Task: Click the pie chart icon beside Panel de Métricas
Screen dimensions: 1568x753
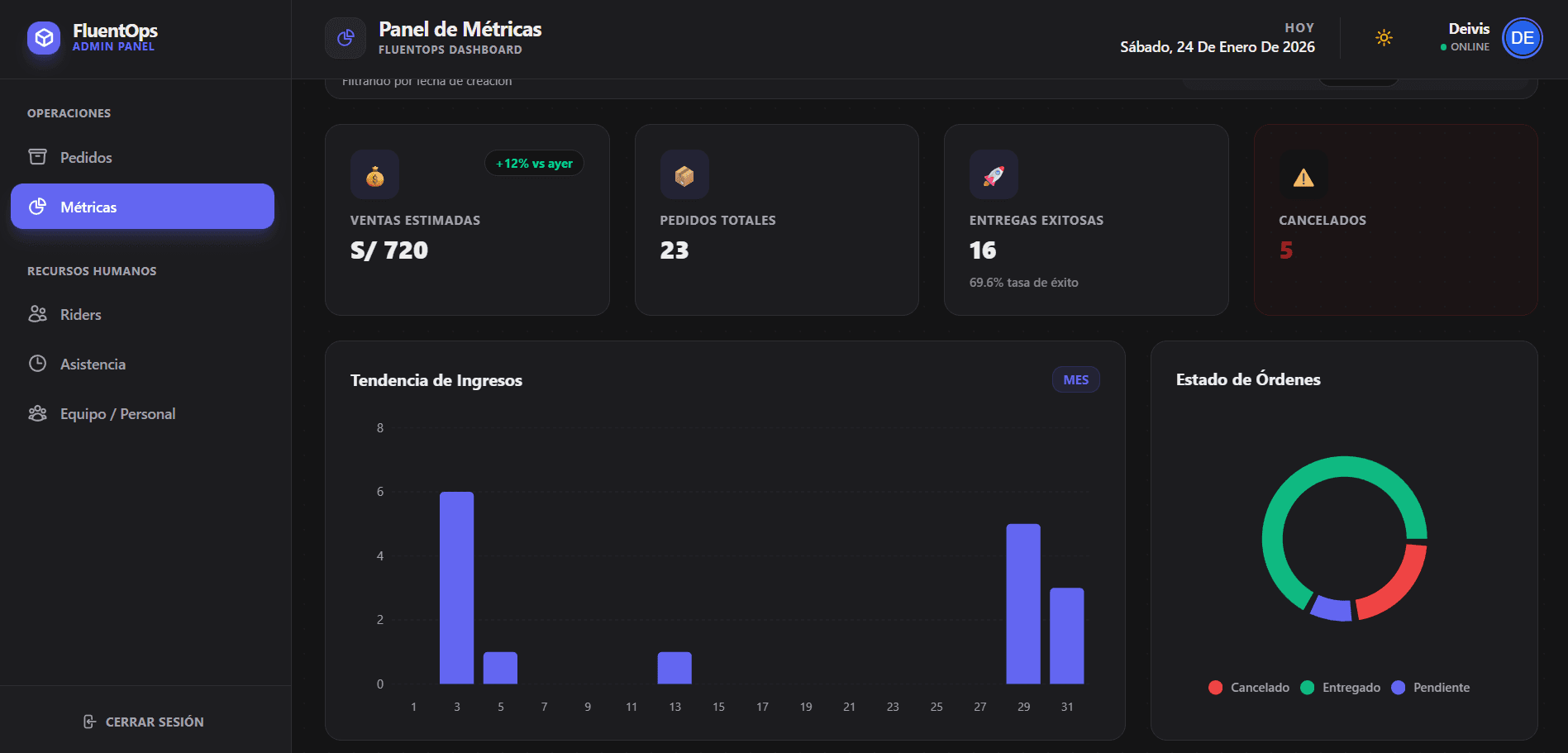Action: click(346, 38)
